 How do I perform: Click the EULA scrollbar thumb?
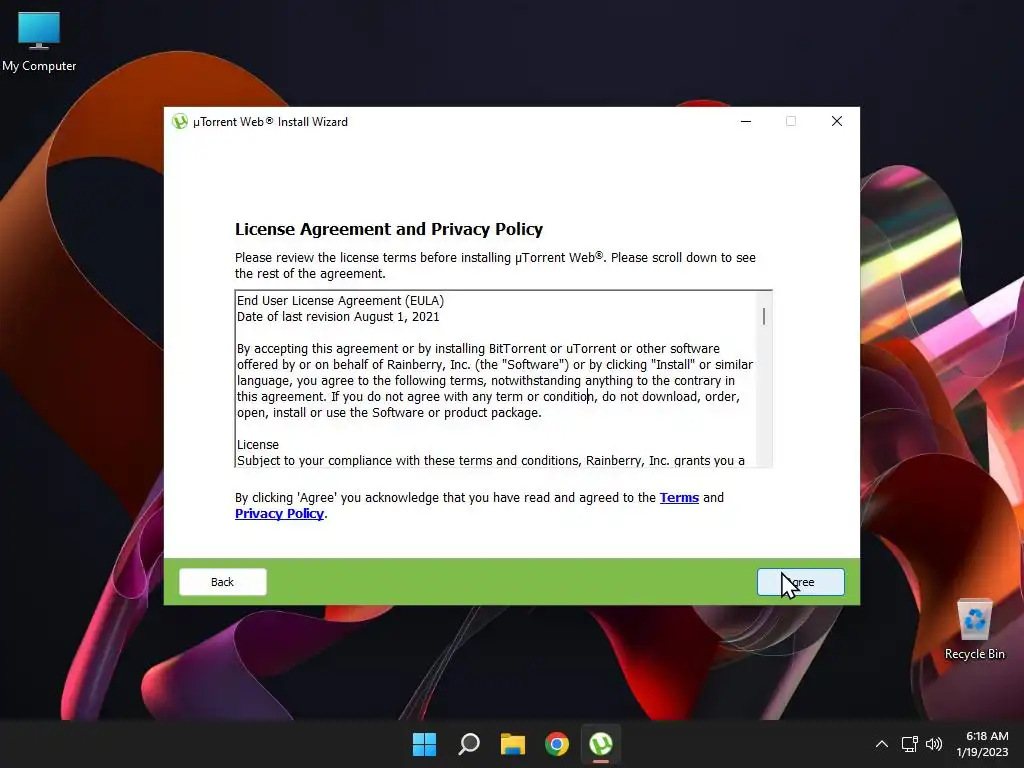763,316
